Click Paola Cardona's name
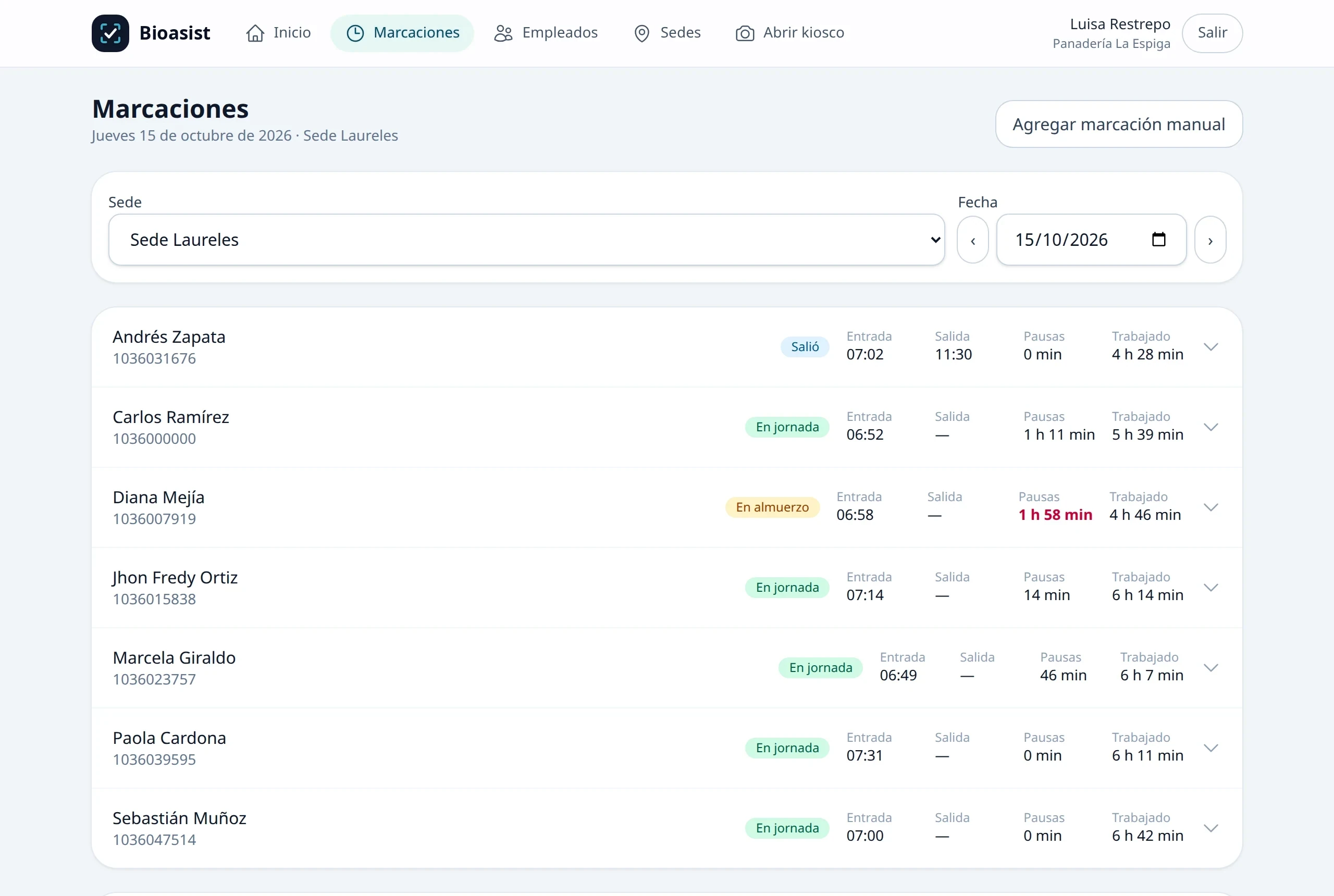Screen dimensions: 1334x896 pos(169,738)
